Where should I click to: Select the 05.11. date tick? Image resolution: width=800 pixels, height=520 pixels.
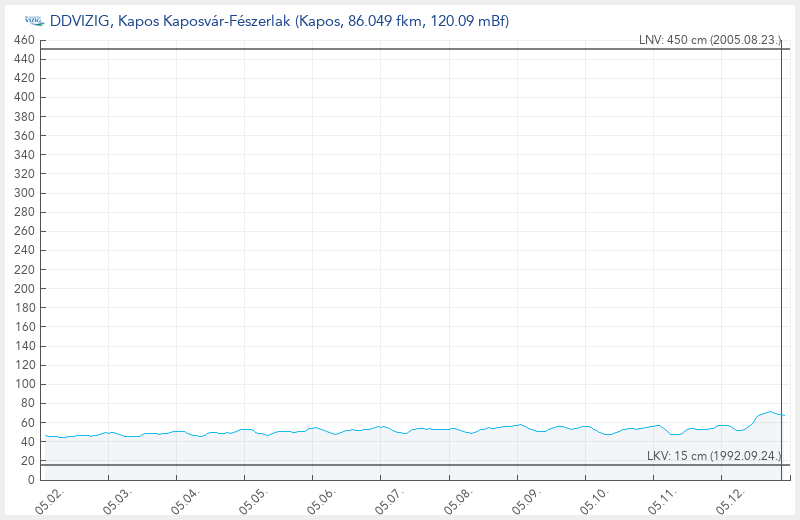click(x=663, y=501)
